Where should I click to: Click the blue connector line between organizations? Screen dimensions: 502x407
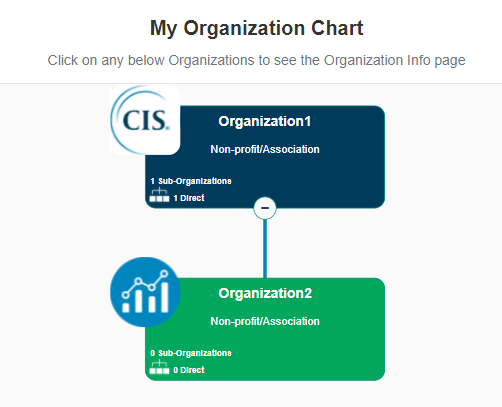click(265, 248)
